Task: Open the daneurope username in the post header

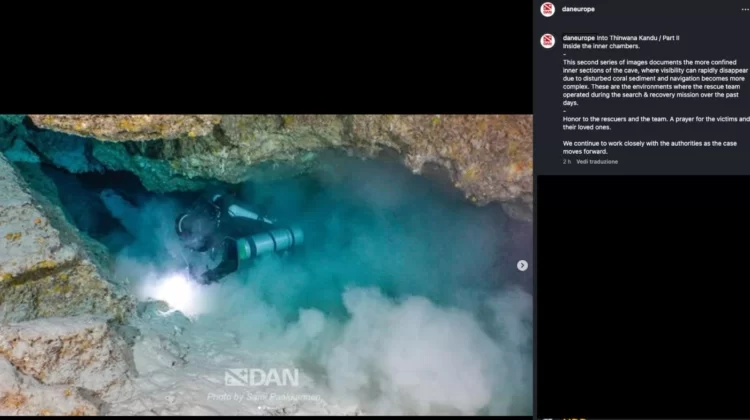Action: point(578,9)
